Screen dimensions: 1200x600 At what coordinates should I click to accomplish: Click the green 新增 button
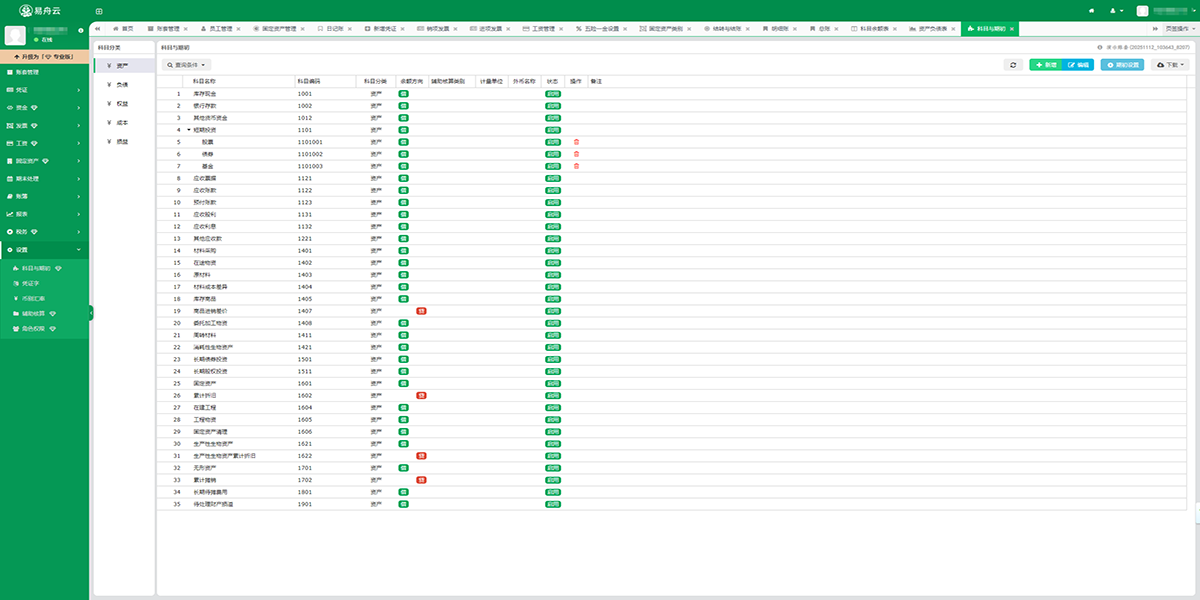1045,64
